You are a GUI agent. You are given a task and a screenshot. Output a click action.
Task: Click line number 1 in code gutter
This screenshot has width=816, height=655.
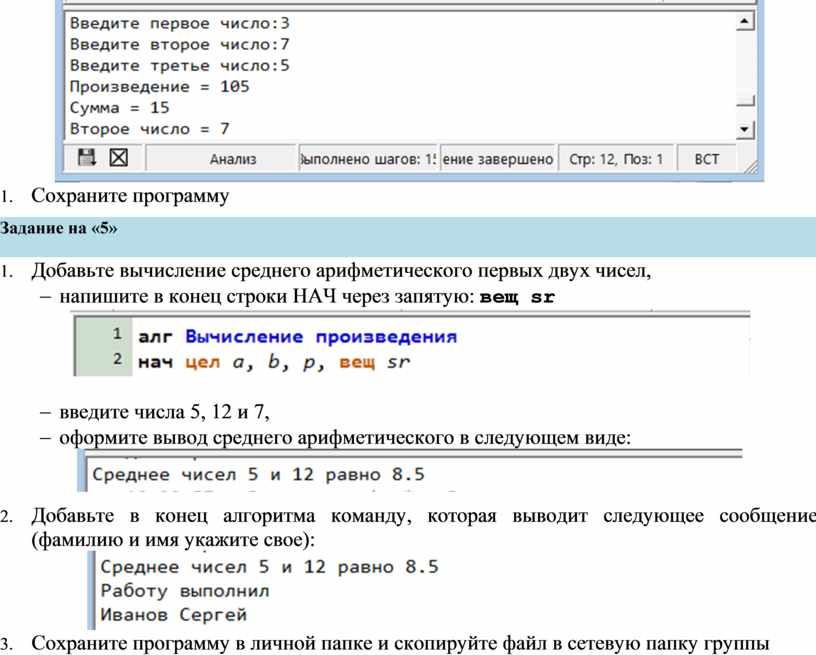(116, 334)
